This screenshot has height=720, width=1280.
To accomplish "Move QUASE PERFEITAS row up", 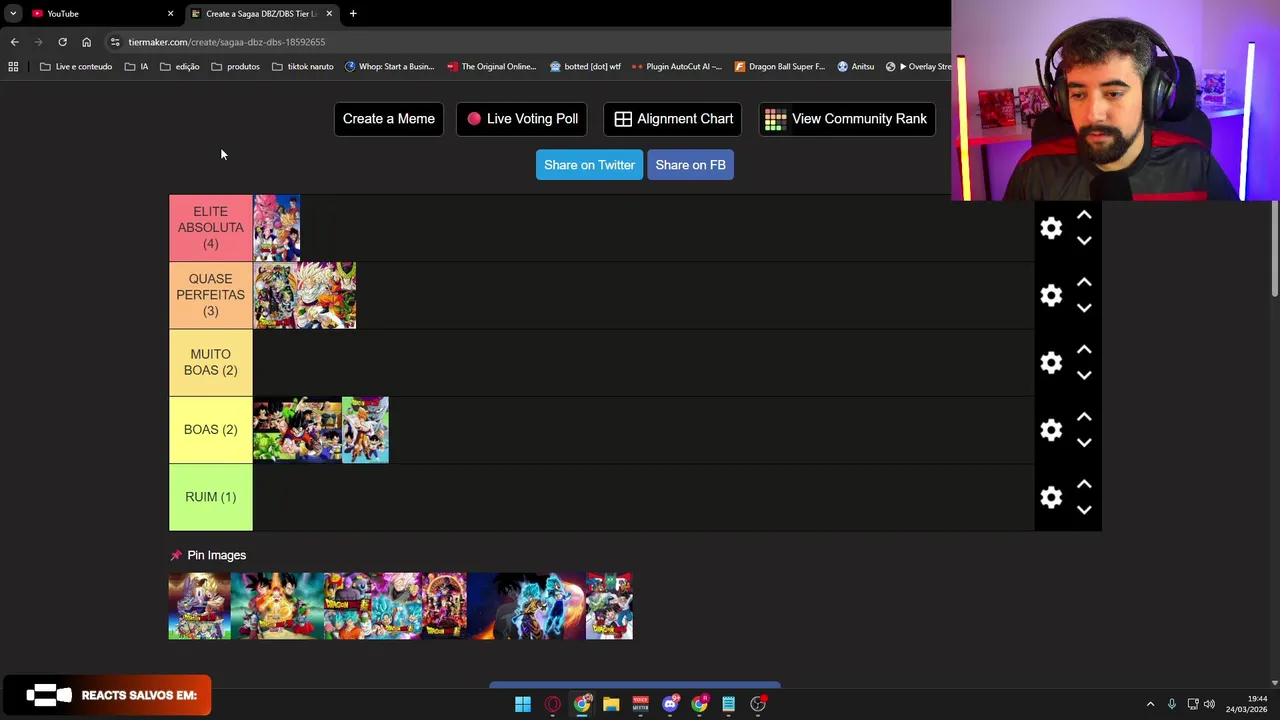I will coord(1084,283).
